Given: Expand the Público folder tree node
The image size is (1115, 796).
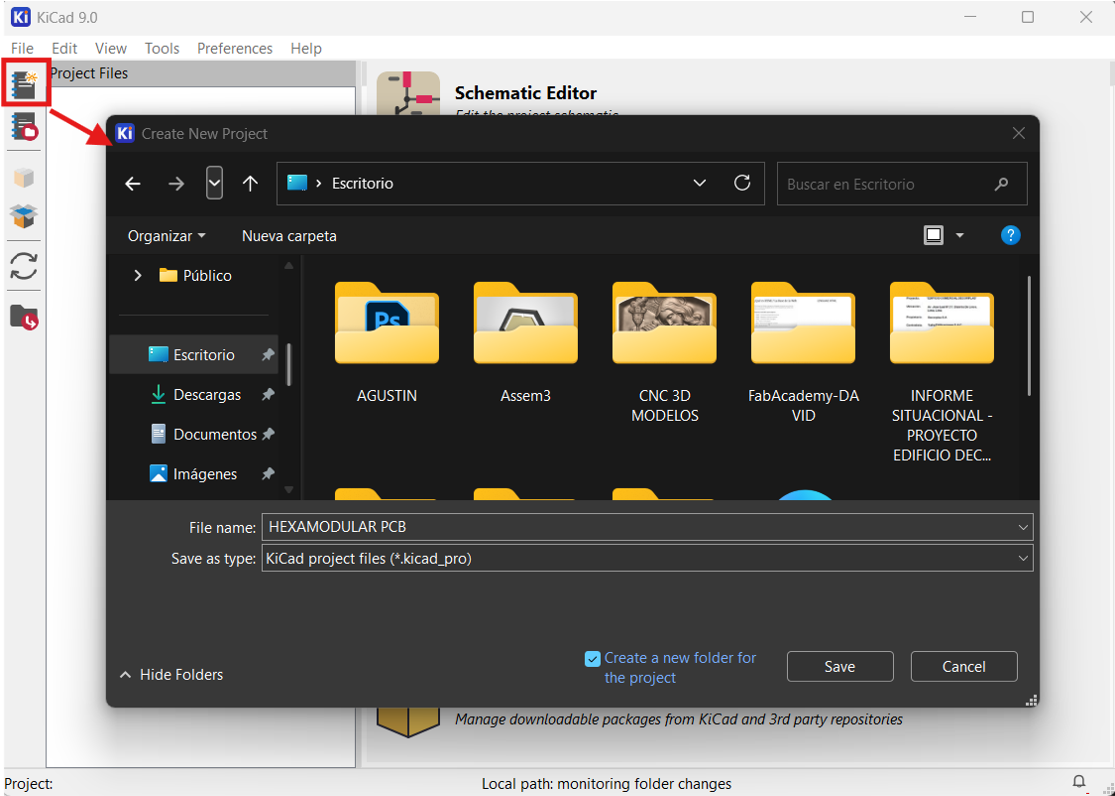Looking at the screenshot, I should [x=138, y=275].
